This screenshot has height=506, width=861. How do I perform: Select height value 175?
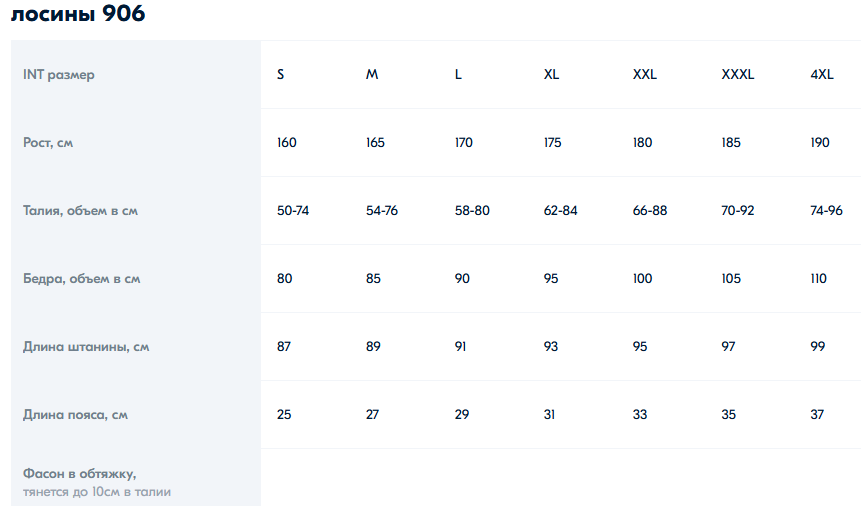click(552, 142)
